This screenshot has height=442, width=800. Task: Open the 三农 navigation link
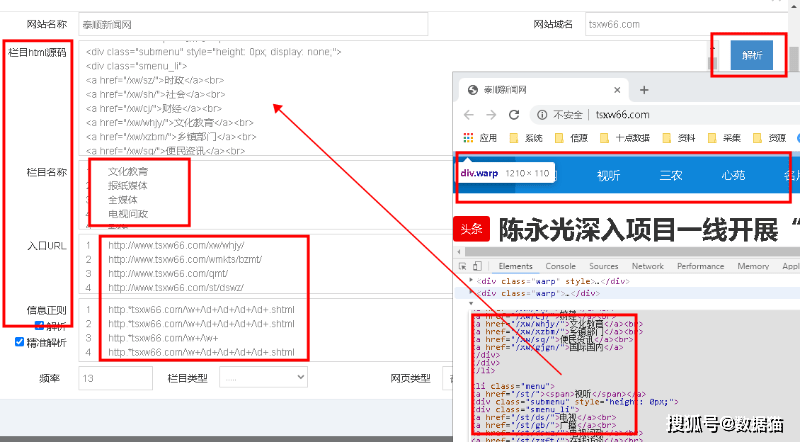click(x=671, y=175)
